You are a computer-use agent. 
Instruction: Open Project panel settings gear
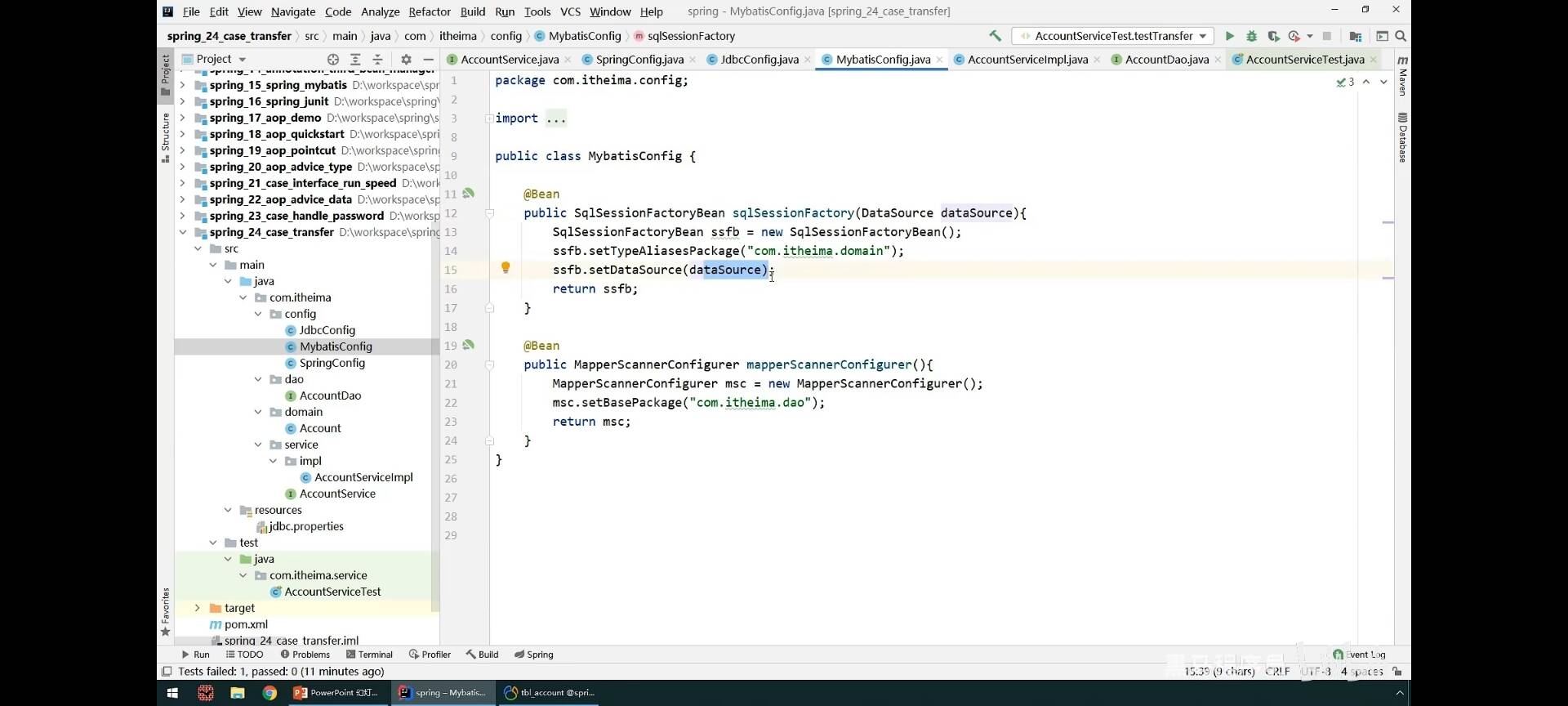pyautogui.click(x=406, y=59)
